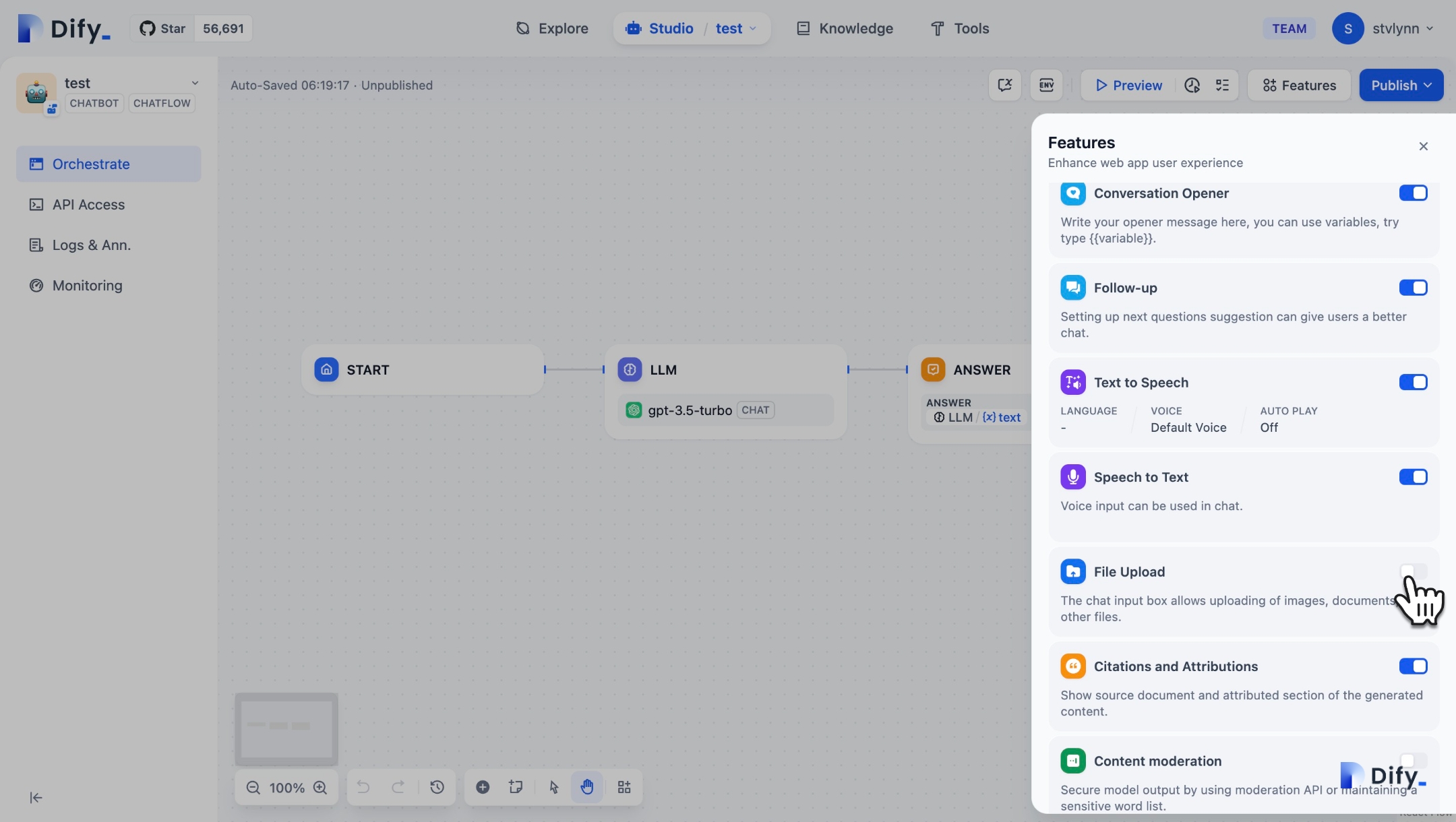
Task: Turn off Text to Speech switch
Action: 1413,383
